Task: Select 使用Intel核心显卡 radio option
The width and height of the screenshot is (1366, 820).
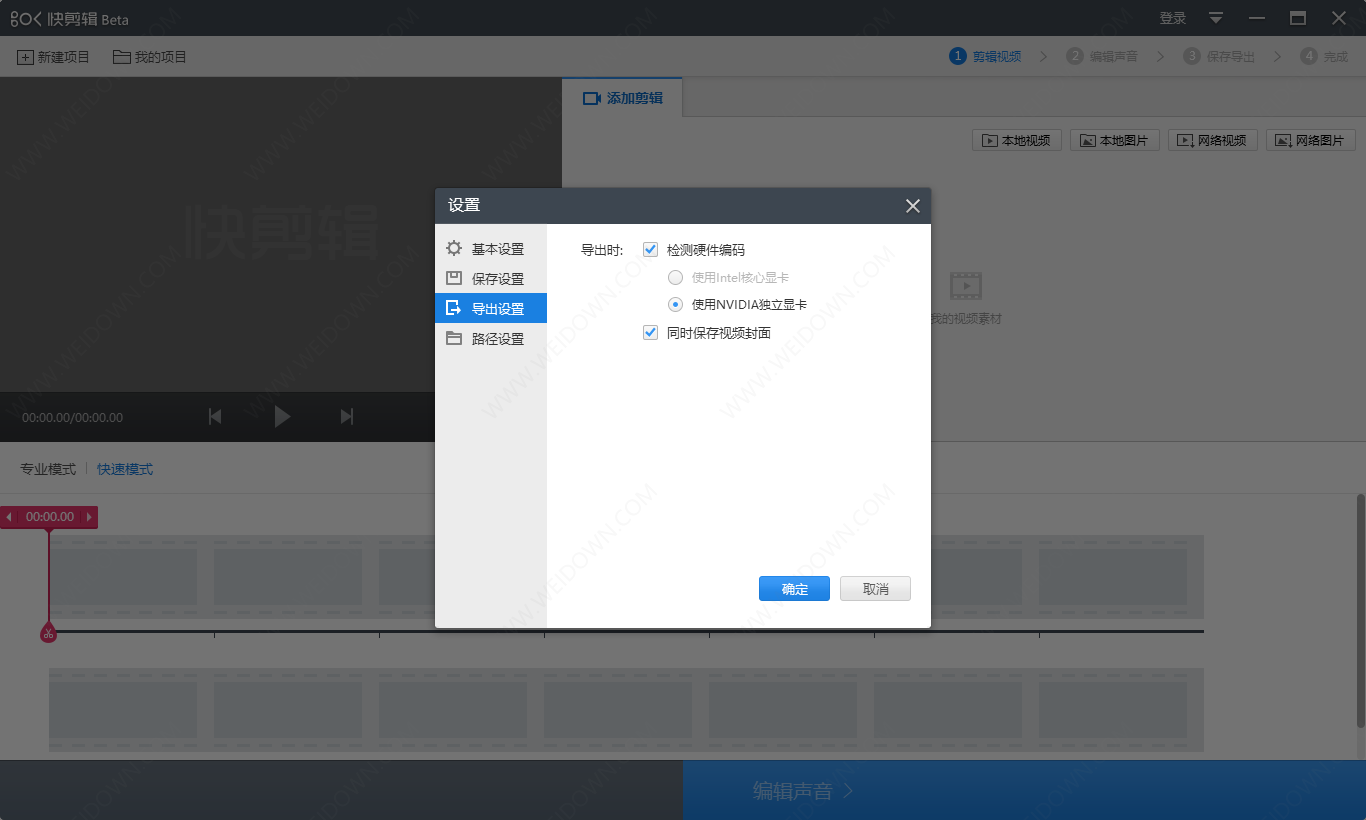Action: (676, 278)
